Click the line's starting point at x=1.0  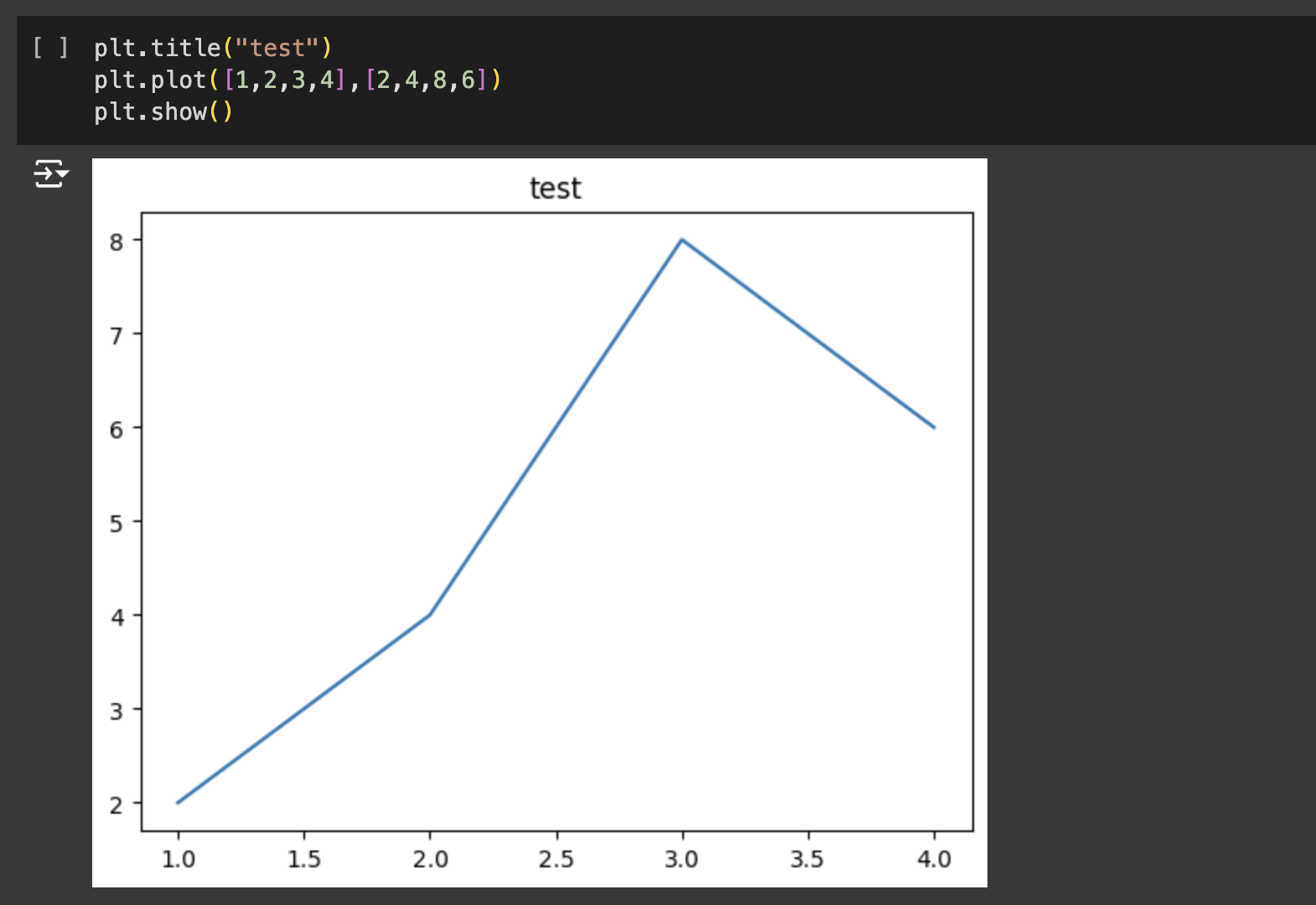[x=179, y=802]
